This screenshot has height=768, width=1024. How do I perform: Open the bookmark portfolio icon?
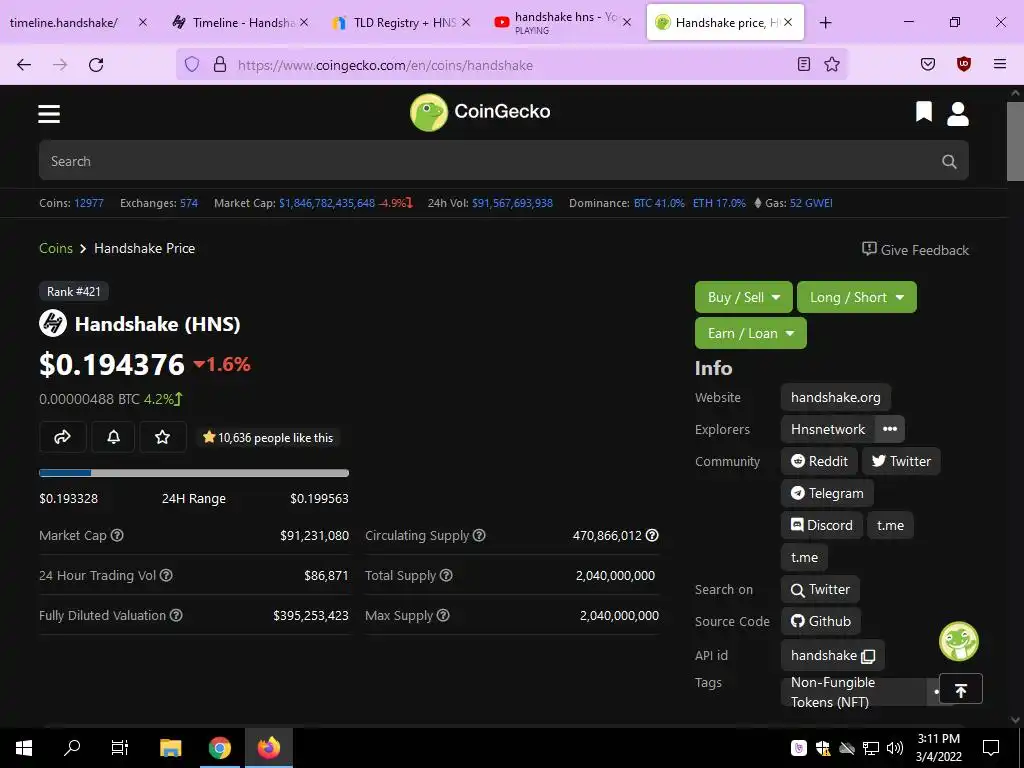pos(923,112)
